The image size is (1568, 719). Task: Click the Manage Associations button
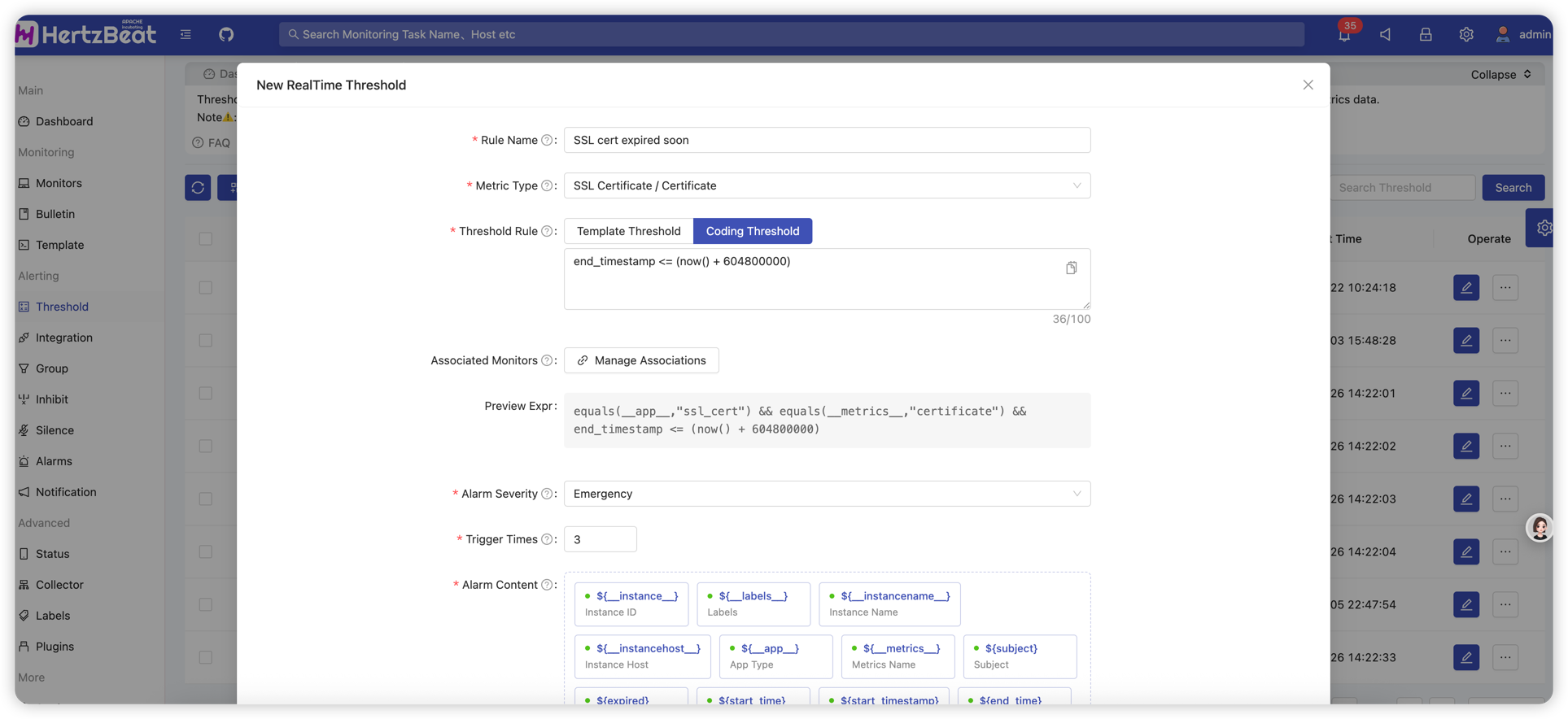pos(641,360)
